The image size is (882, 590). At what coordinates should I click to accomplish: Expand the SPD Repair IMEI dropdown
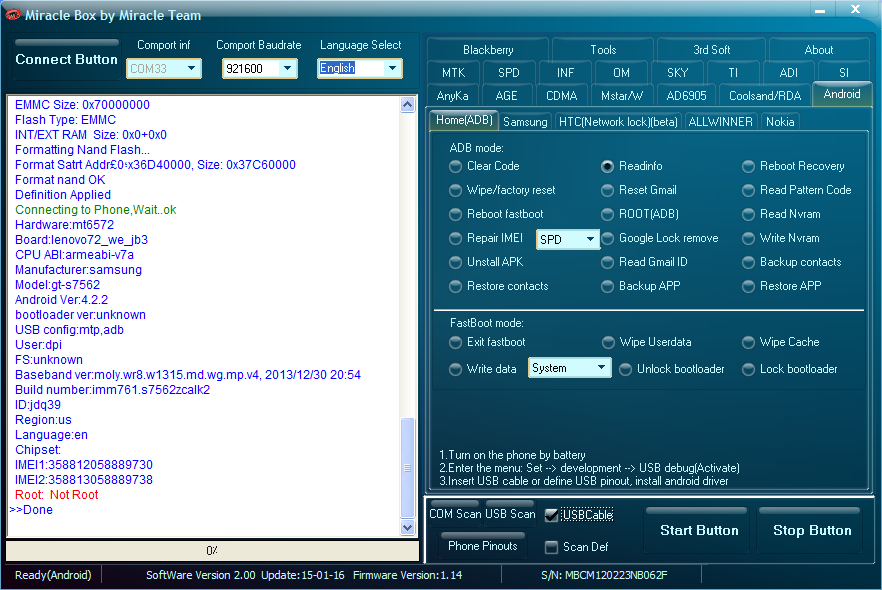tap(567, 240)
